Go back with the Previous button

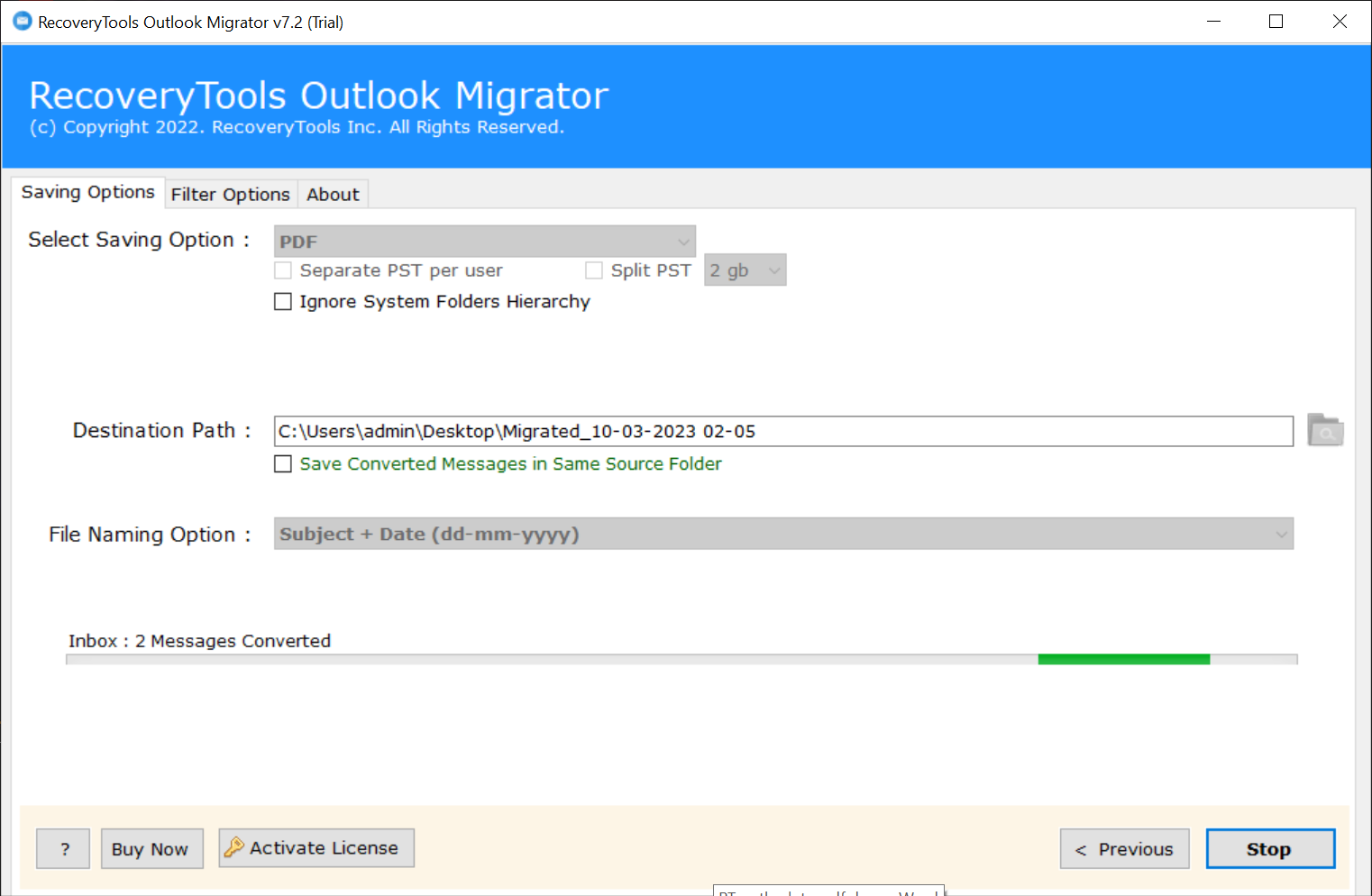(x=1125, y=849)
